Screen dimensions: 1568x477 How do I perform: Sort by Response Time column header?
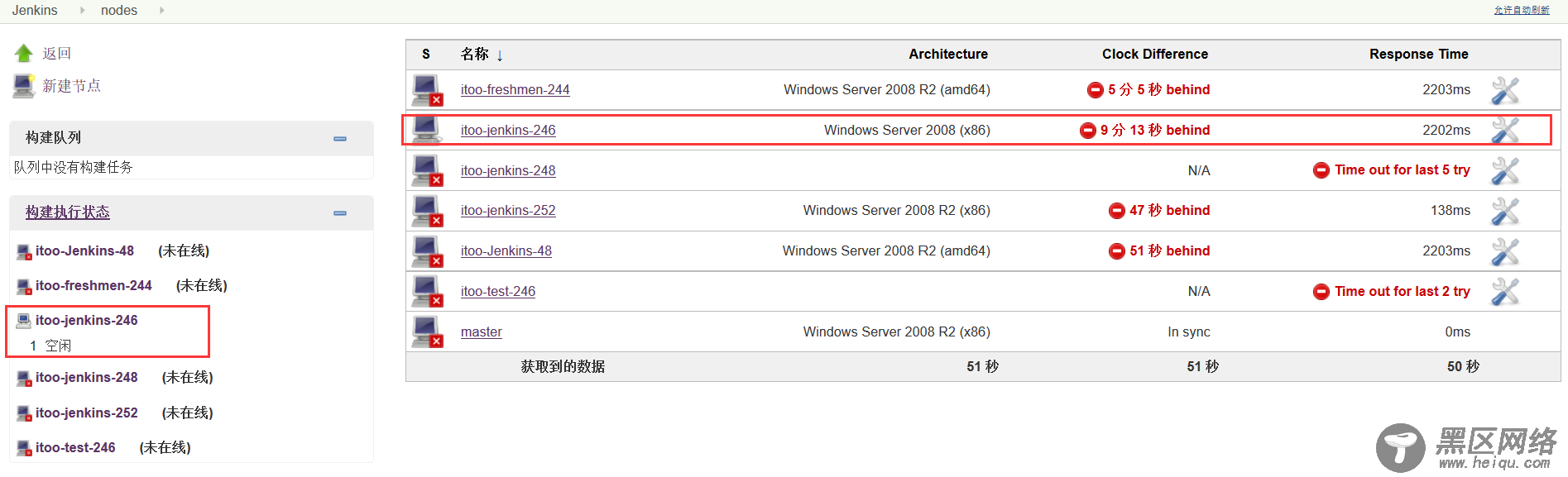(1419, 54)
